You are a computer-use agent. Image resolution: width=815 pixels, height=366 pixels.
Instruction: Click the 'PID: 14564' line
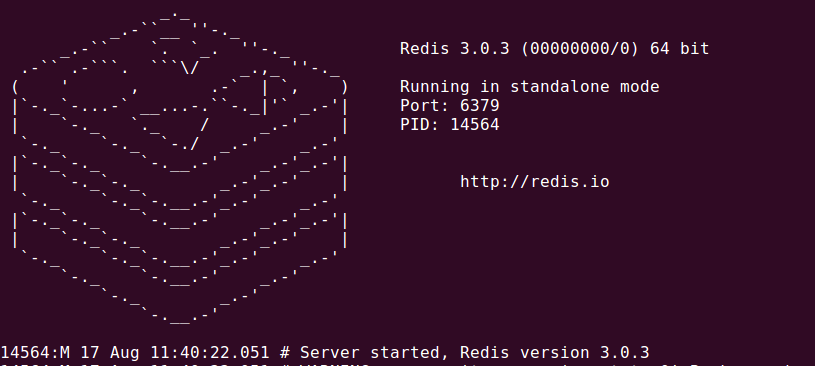(450, 125)
